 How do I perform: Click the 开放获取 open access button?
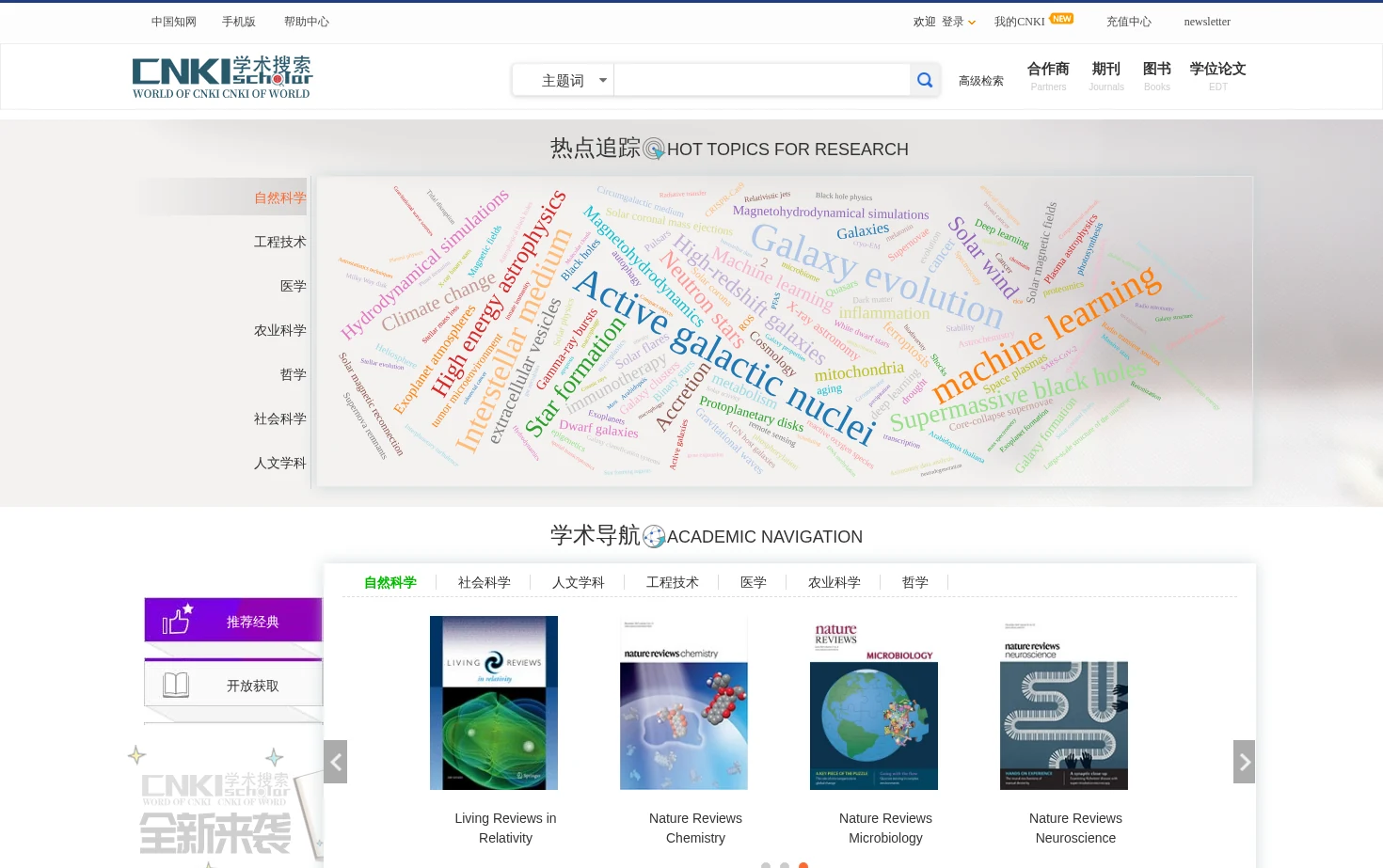pos(233,684)
